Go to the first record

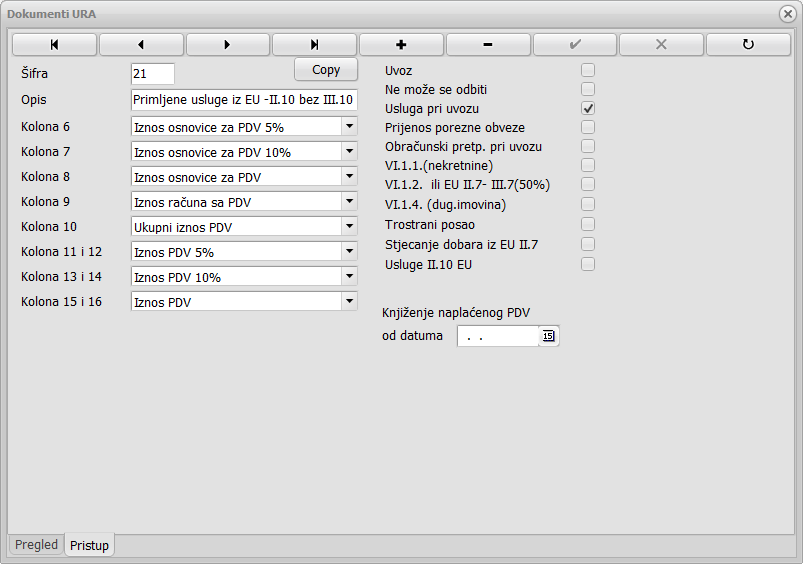[54, 45]
